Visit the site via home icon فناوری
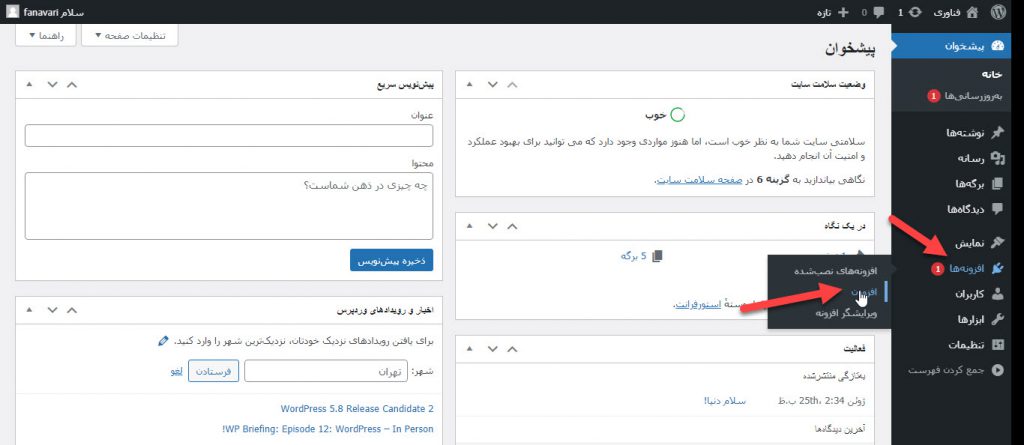The image size is (1024, 445). tap(956, 12)
